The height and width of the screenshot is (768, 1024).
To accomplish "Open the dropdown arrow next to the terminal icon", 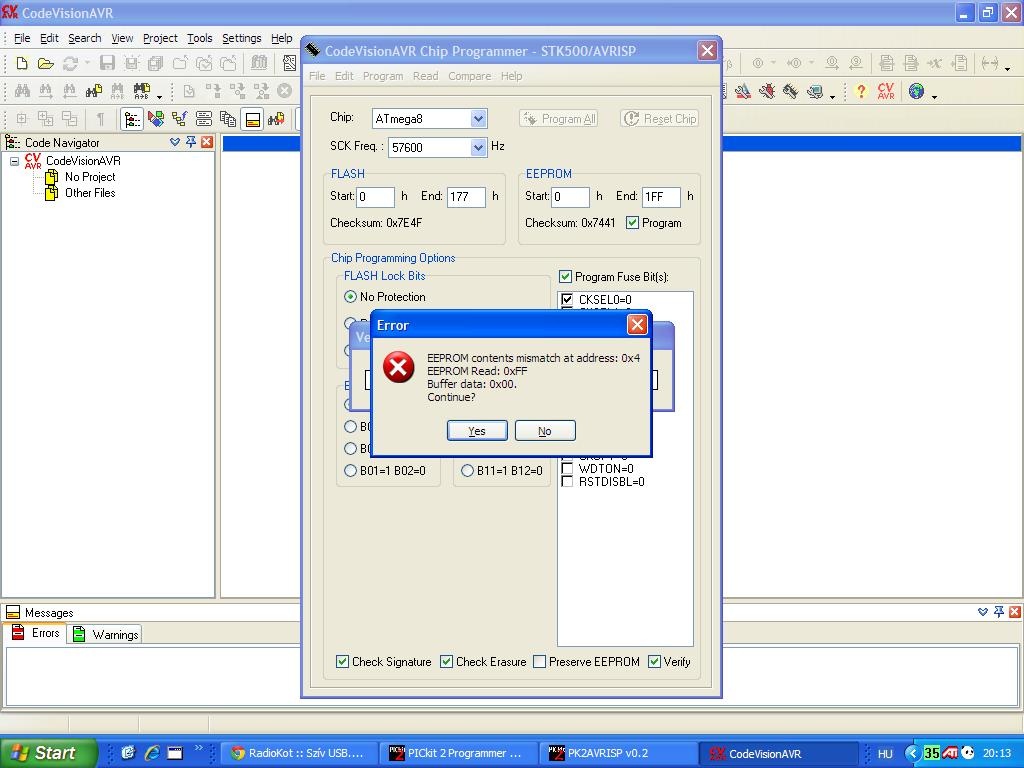I will (833, 97).
